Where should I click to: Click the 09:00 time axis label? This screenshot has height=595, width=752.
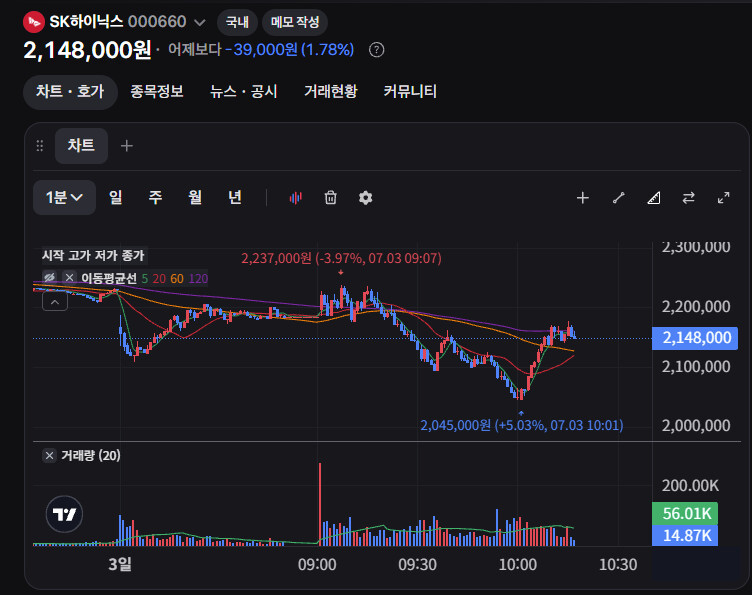click(317, 564)
